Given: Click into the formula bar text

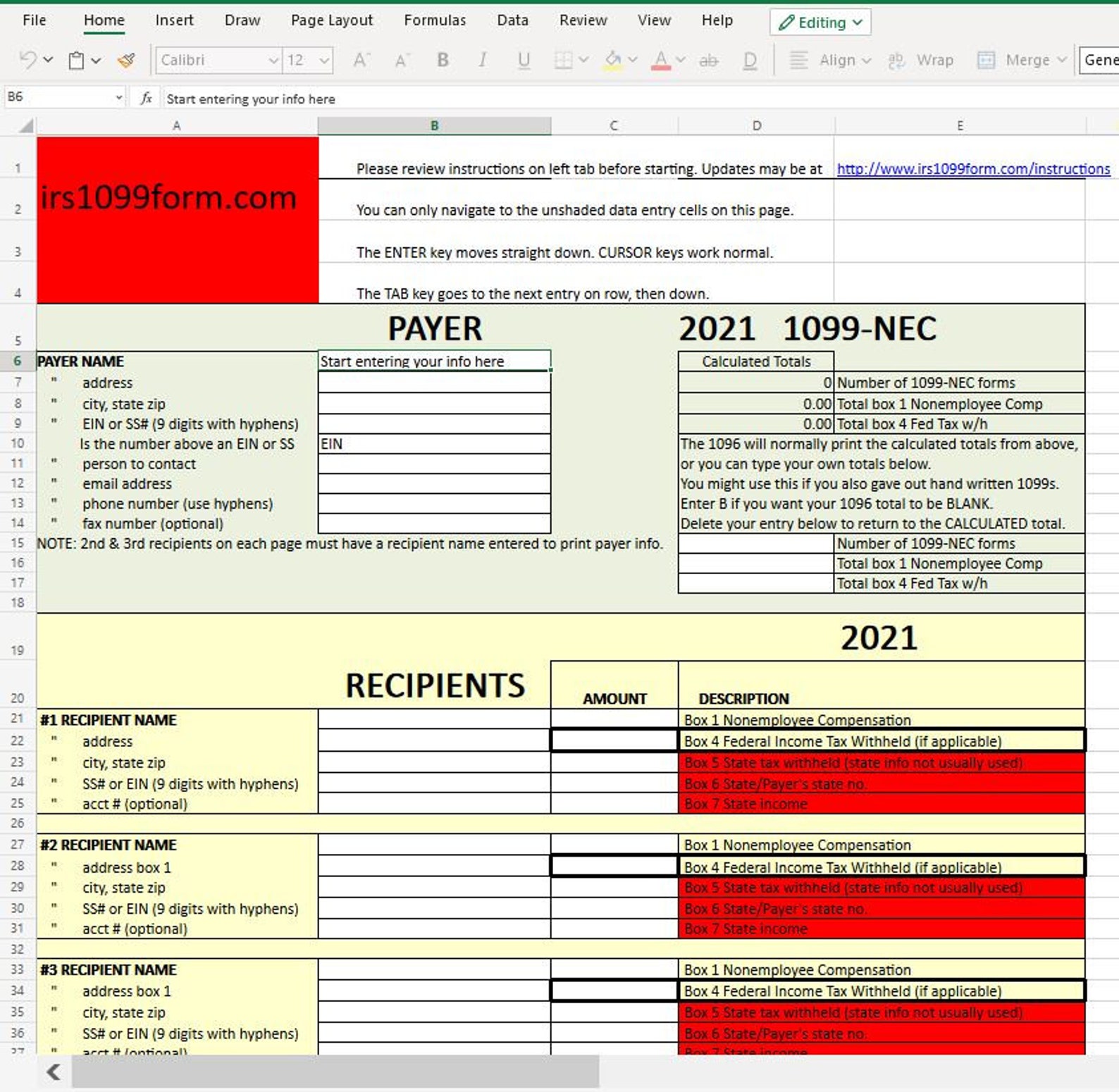Looking at the screenshot, I should pyautogui.click(x=251, y=99).
